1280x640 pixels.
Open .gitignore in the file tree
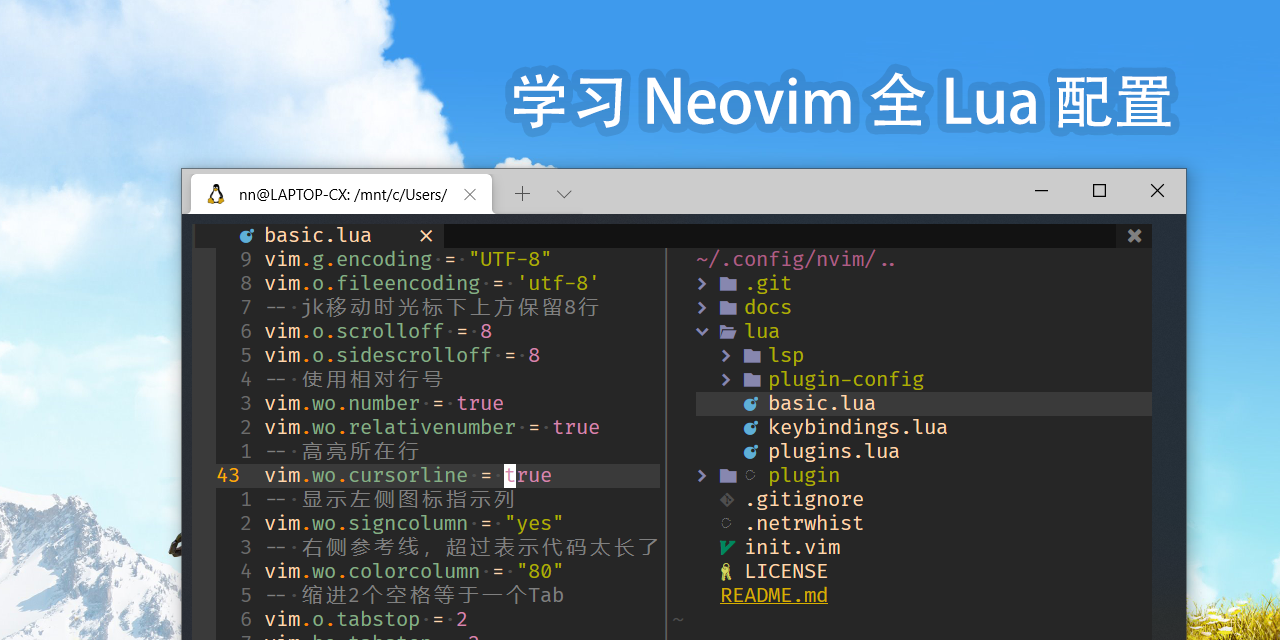804,500
